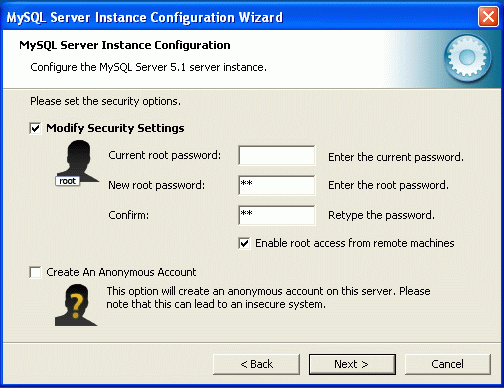
Task: Click the root user silhouette icon
Action: point(78,161)
